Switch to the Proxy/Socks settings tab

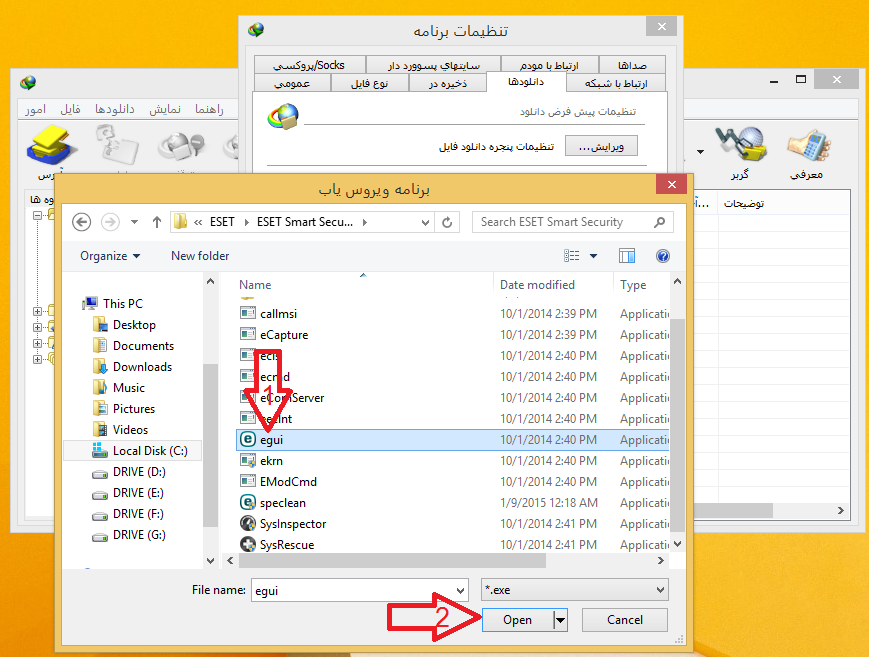(x=309, y=65)
